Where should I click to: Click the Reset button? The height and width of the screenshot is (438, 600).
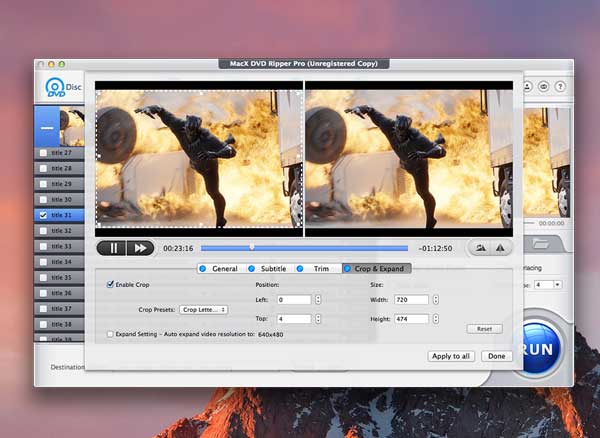(484, 329)
